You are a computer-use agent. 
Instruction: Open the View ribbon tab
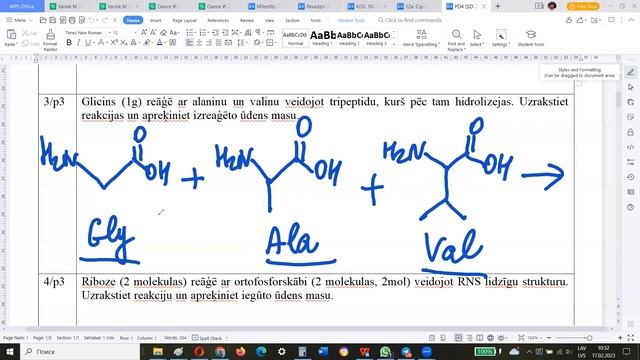point(269,20)
